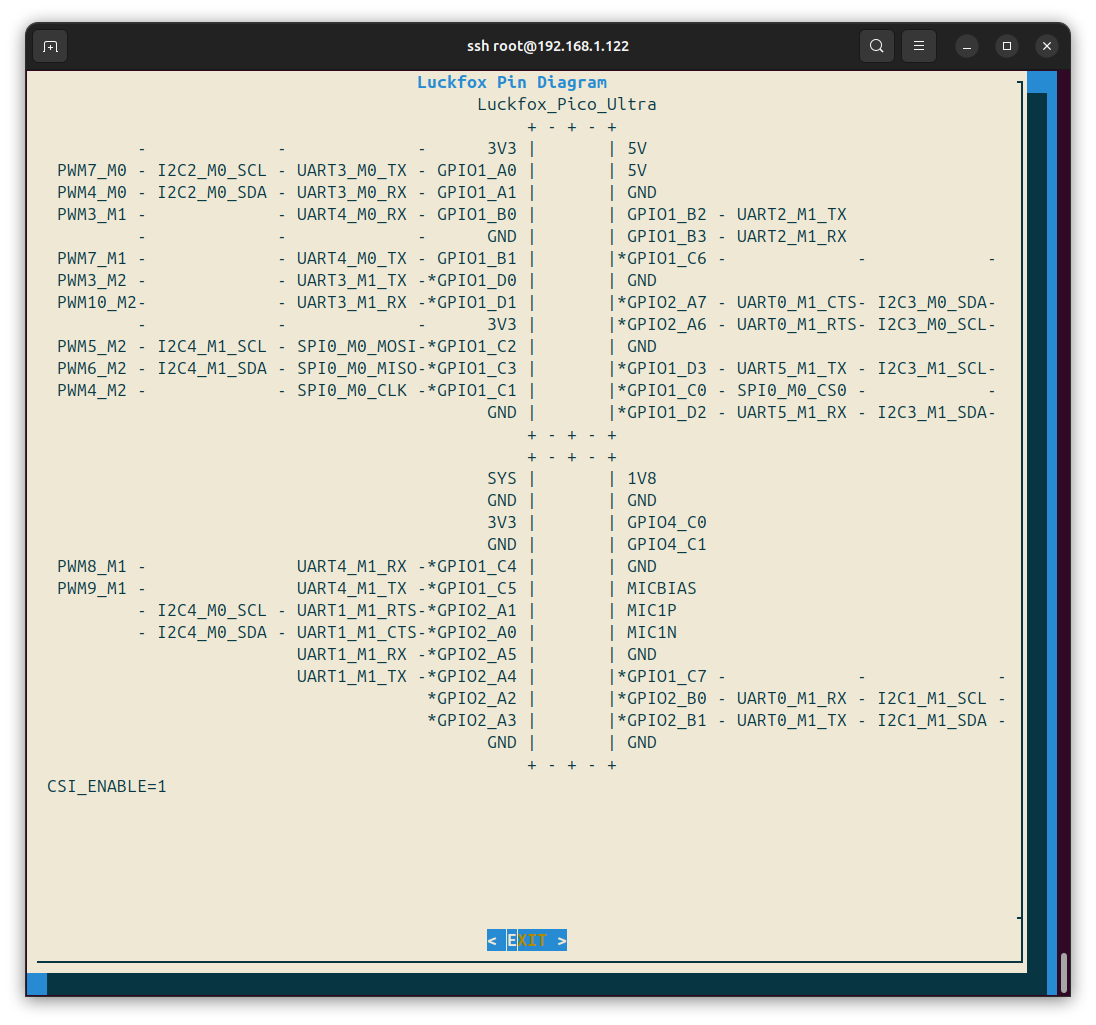The image size is (1096, 1025).
Task: Click the I2C1_M1_SCL label
Action: coord(932,698)
